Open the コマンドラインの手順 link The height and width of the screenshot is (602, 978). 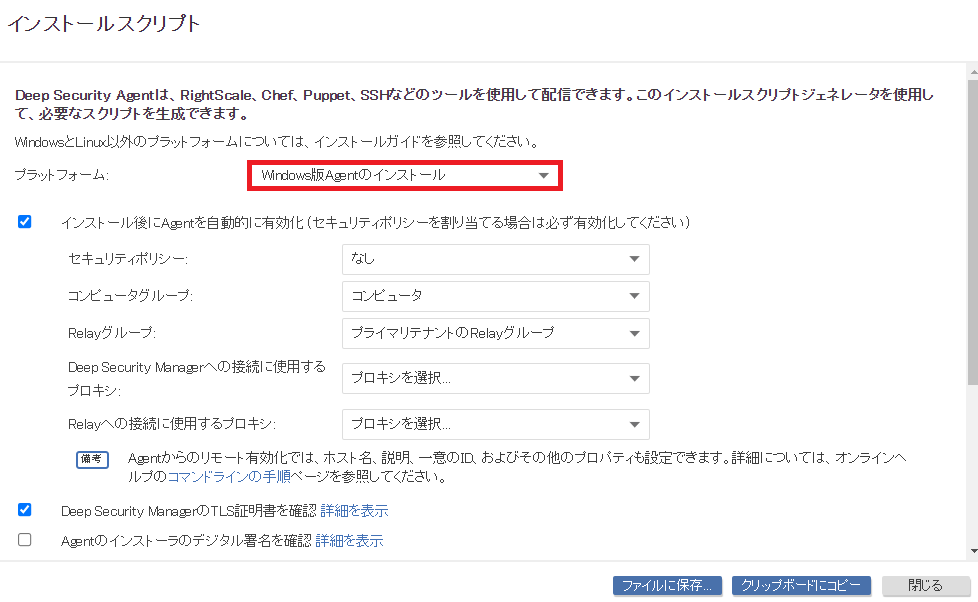(229, 477)
